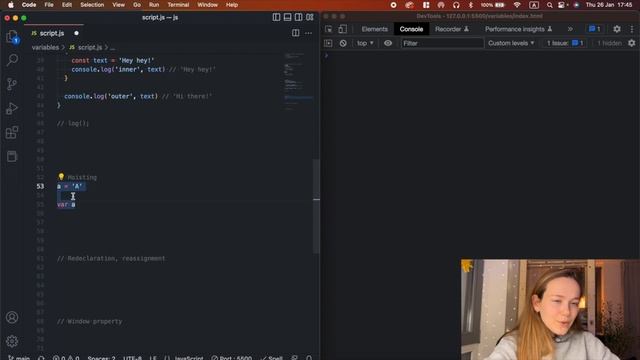This screenshot has height=360, width=640.
Task: Open Source Control view in activity bar
Action: 12,84
